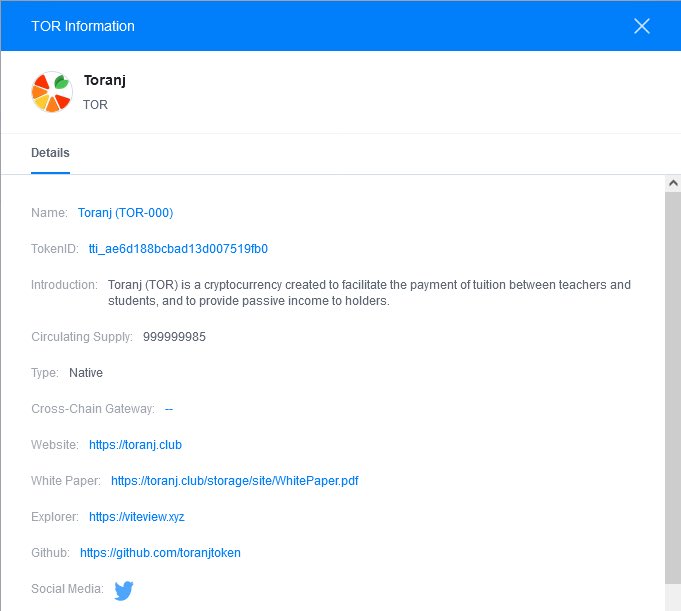Open the github.com/toranjtoken link
The image size is (681, 611).
click(x=160, y=553)
